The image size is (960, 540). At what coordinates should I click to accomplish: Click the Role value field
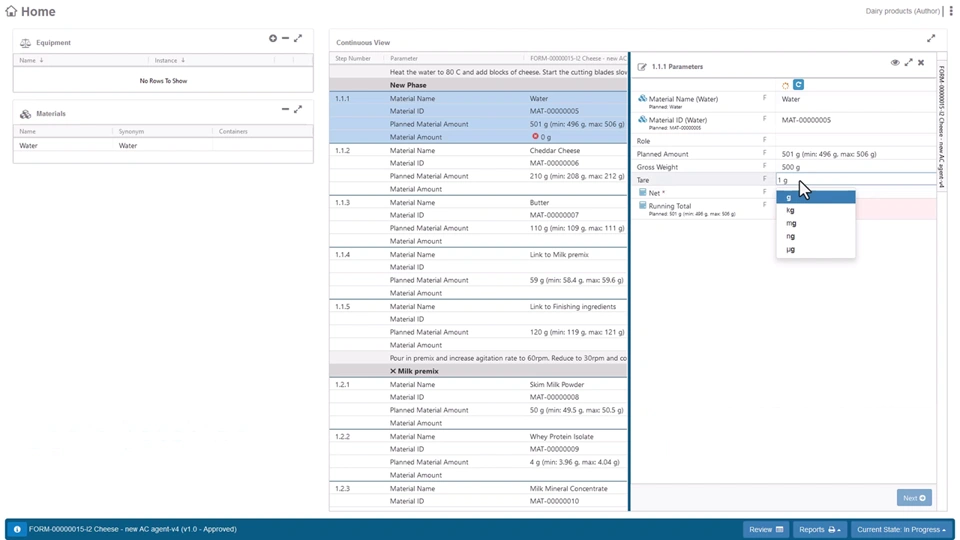pyautogui.click(x=855, y=141)
